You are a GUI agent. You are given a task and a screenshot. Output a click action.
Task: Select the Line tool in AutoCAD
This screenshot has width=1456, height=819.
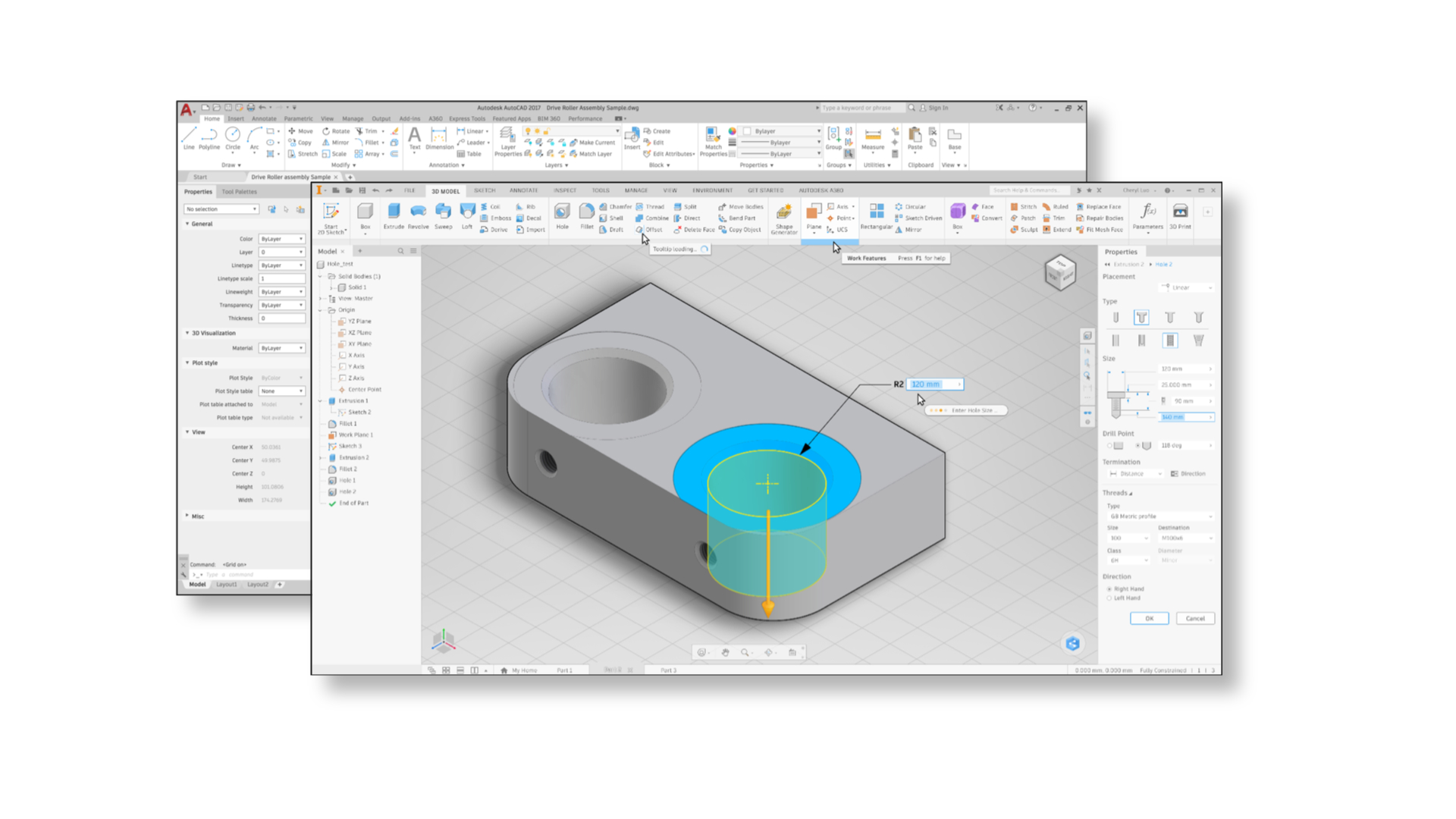pos(189,139)
